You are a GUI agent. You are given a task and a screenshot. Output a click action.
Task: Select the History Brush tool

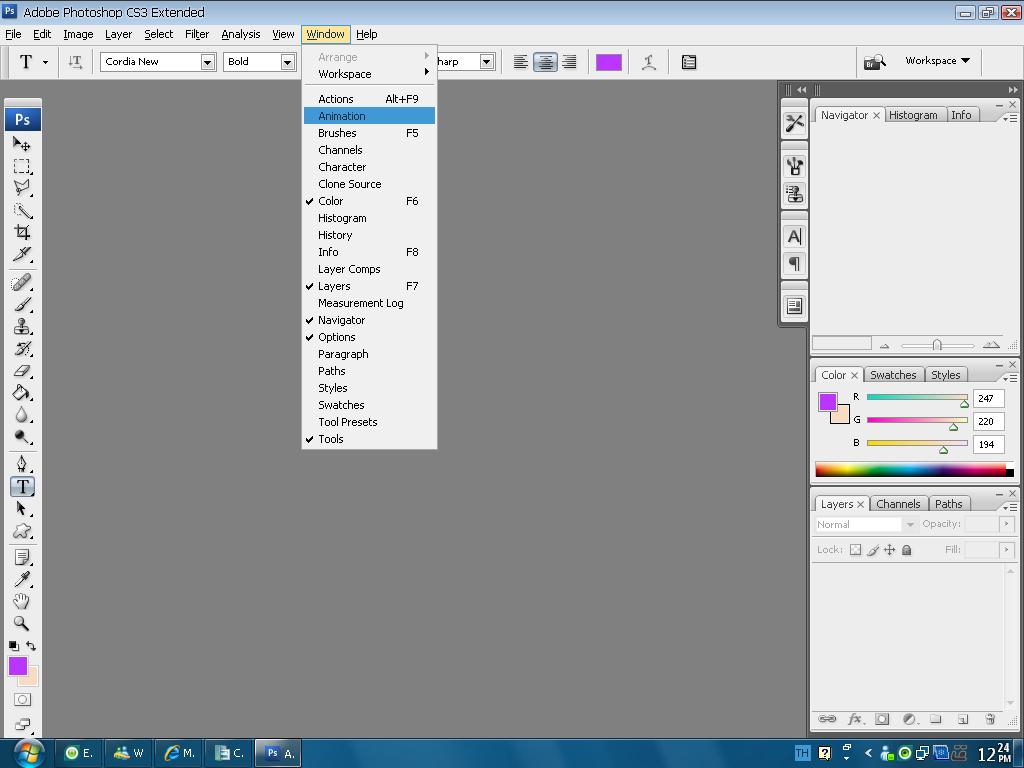click(22, 349)
